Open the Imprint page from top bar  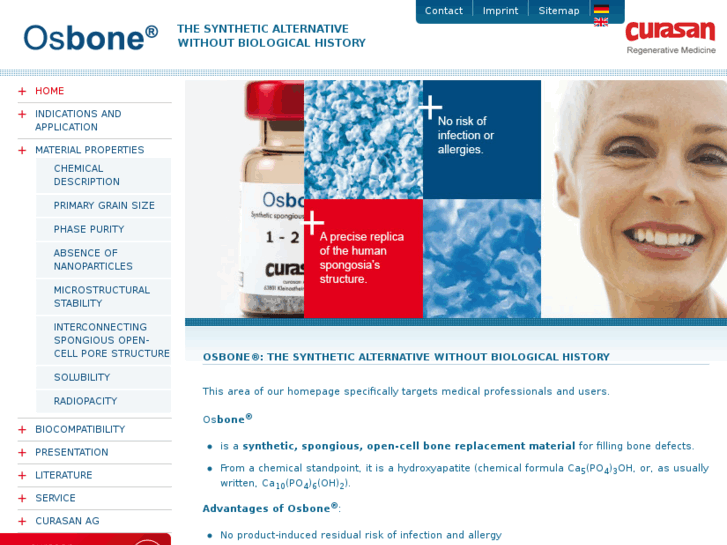tap(500, 11)
